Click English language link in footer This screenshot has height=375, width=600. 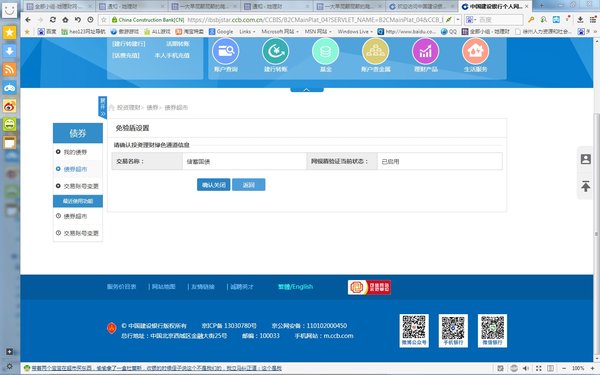pyautogui.click(x=302, y=287)
